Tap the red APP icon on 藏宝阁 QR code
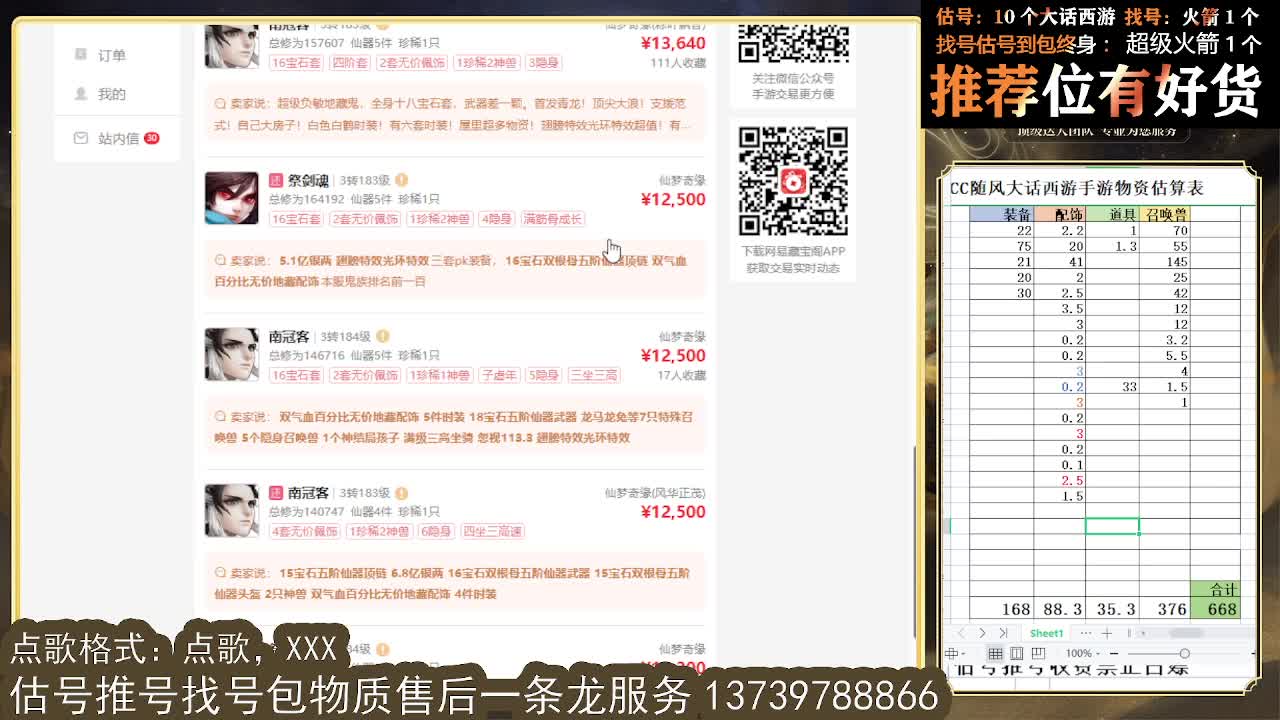 tap(793, 181)
